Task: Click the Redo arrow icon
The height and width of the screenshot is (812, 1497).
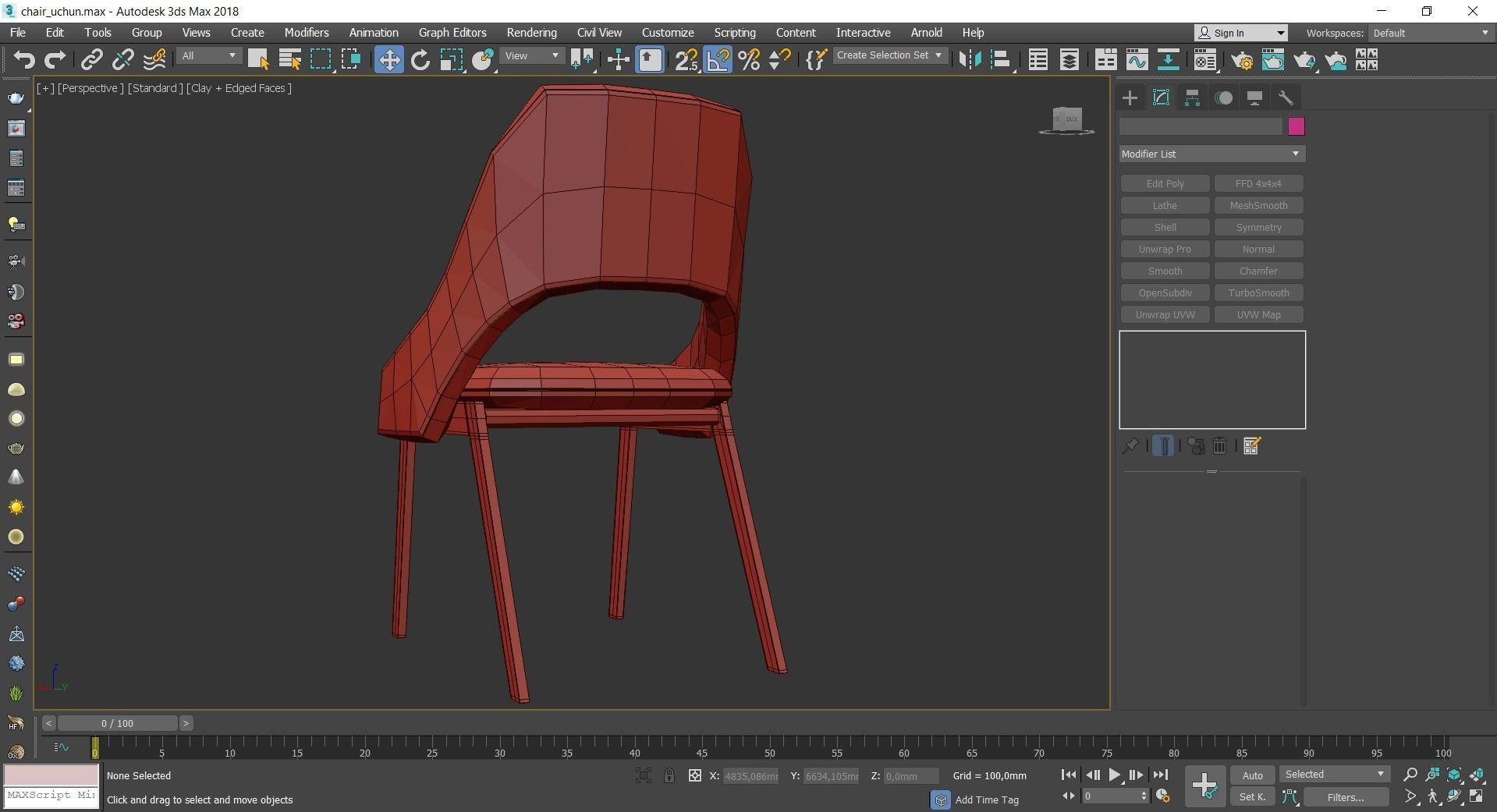Action: 55,59
